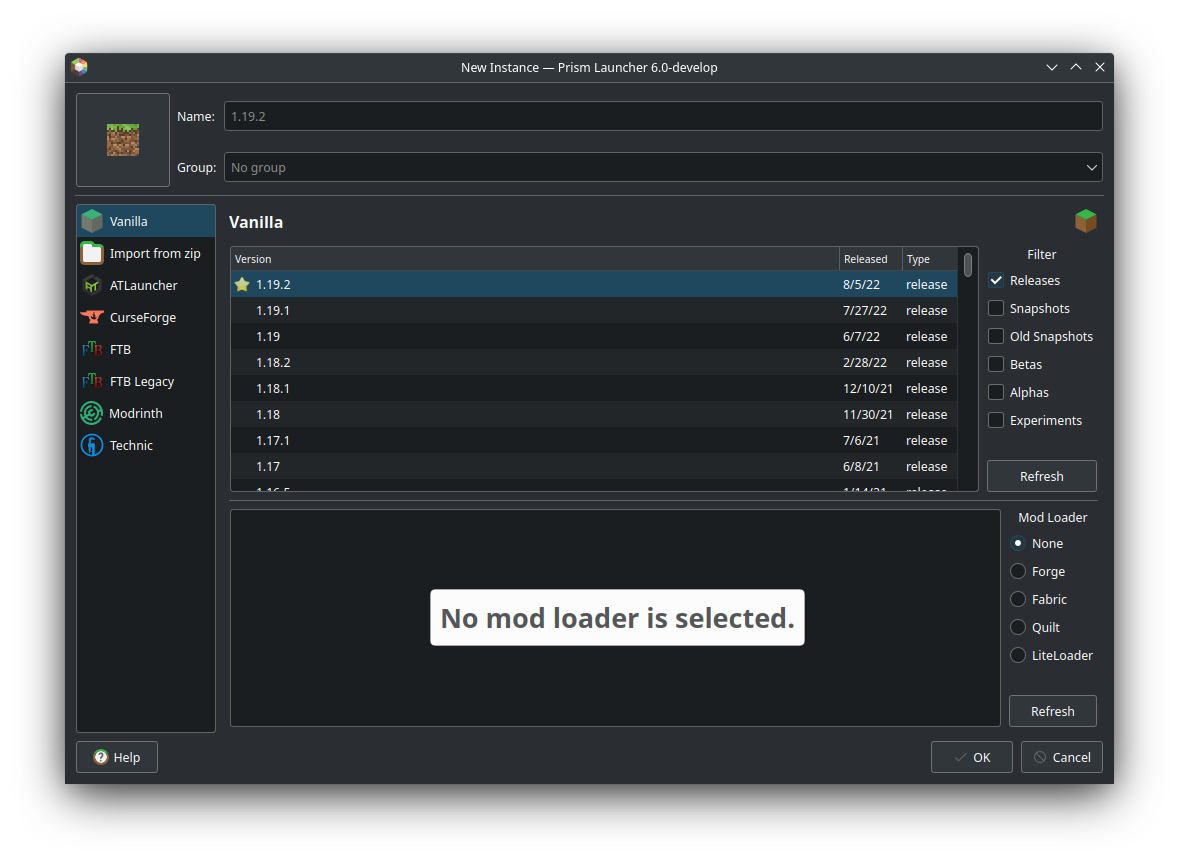The width and height of the screenshot is (1179, 861).
Task: Select version 1.17.1 row
Action: [x=594, y=440]
